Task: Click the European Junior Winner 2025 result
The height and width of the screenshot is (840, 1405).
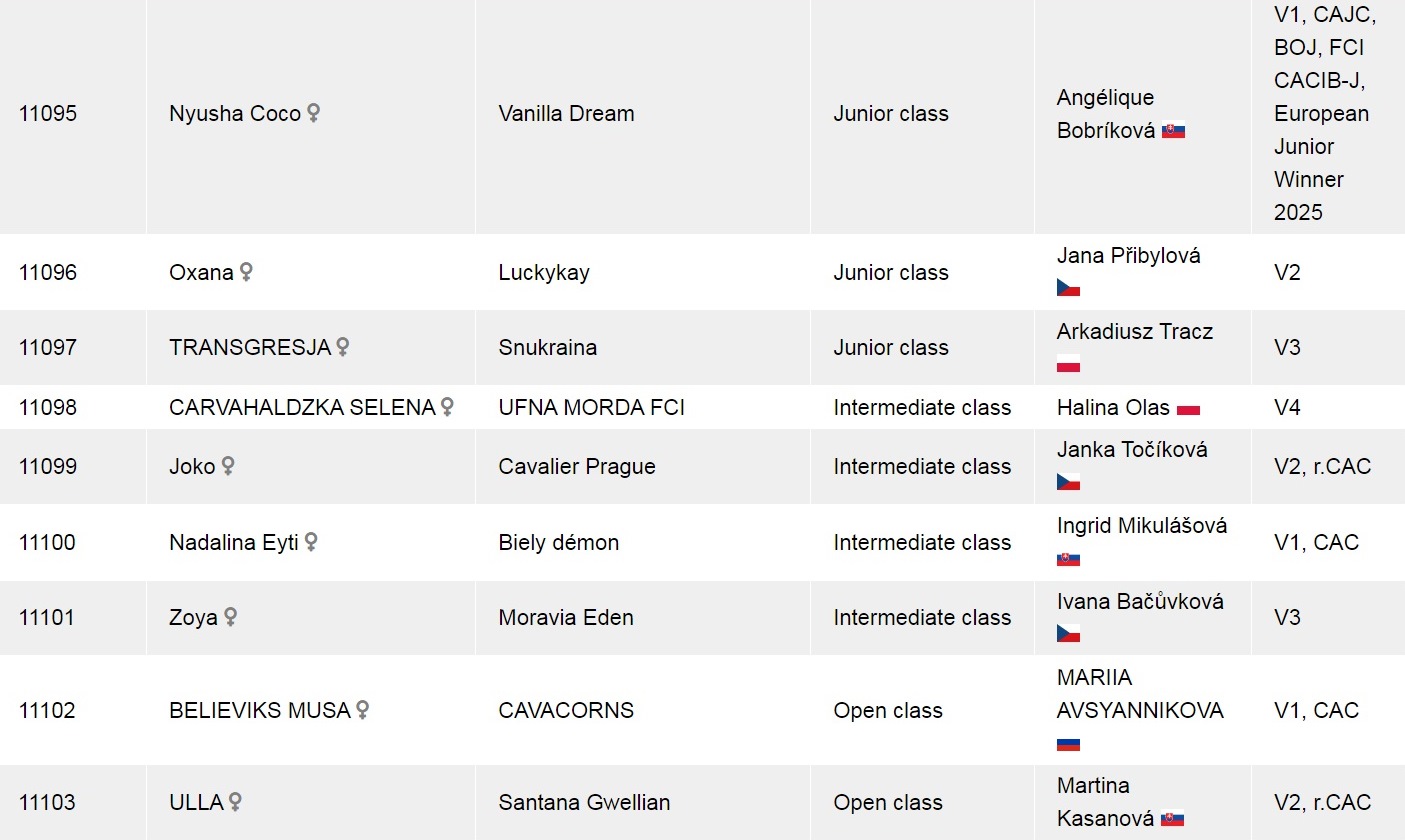Action: [x=1321, y=162]
